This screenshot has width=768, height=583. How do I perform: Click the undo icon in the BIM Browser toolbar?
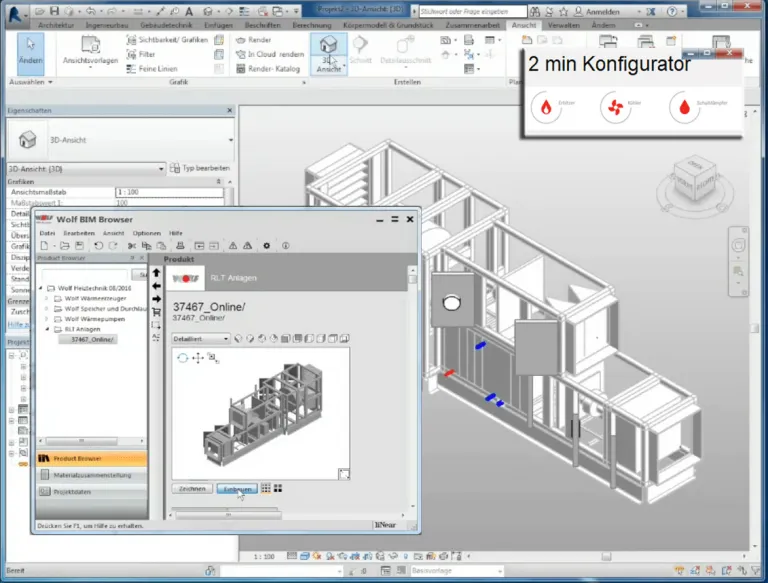pyautogui.click(x=98, y=246)
